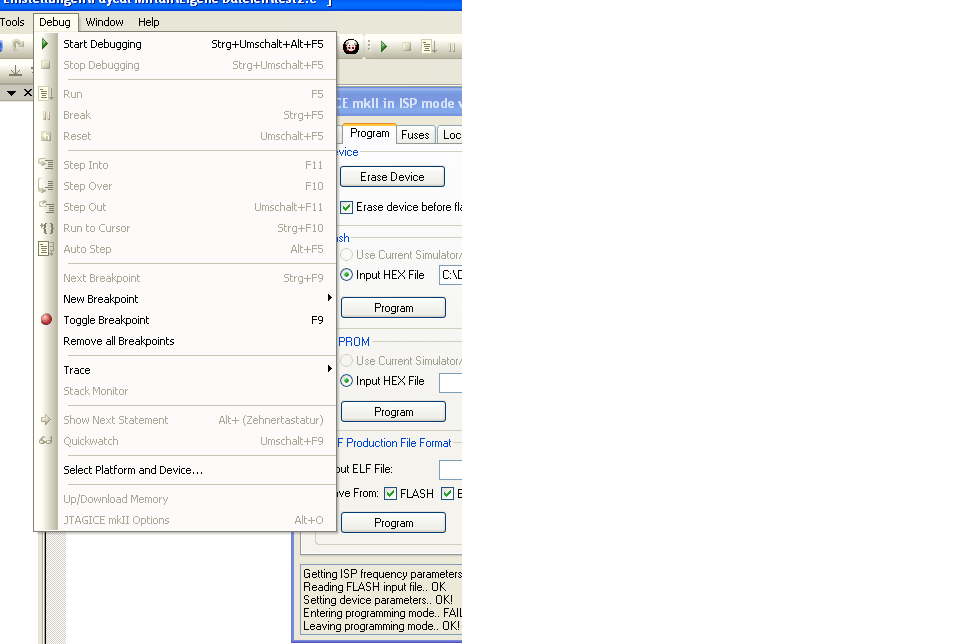Toggle Erase device before flash programming checkbox
Image resolution: width=960 pixels, height=644 pixels.
347,208
